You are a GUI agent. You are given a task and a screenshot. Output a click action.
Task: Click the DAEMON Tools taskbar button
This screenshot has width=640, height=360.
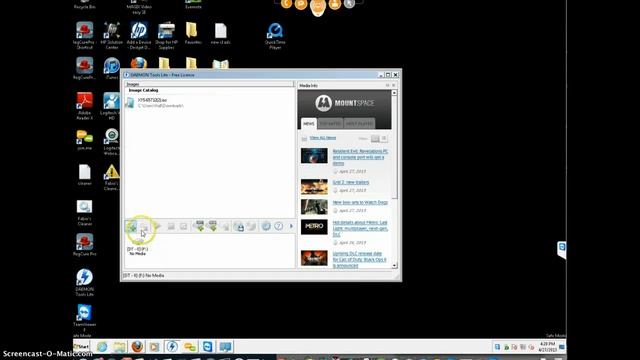172,347
